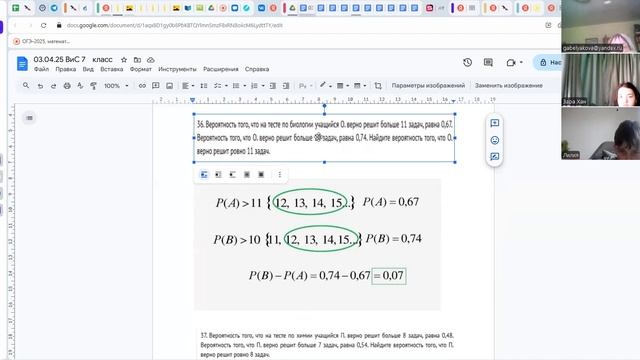Click the right indent ruler marker
The image size is (640, 360).
(x=453, y=100)
